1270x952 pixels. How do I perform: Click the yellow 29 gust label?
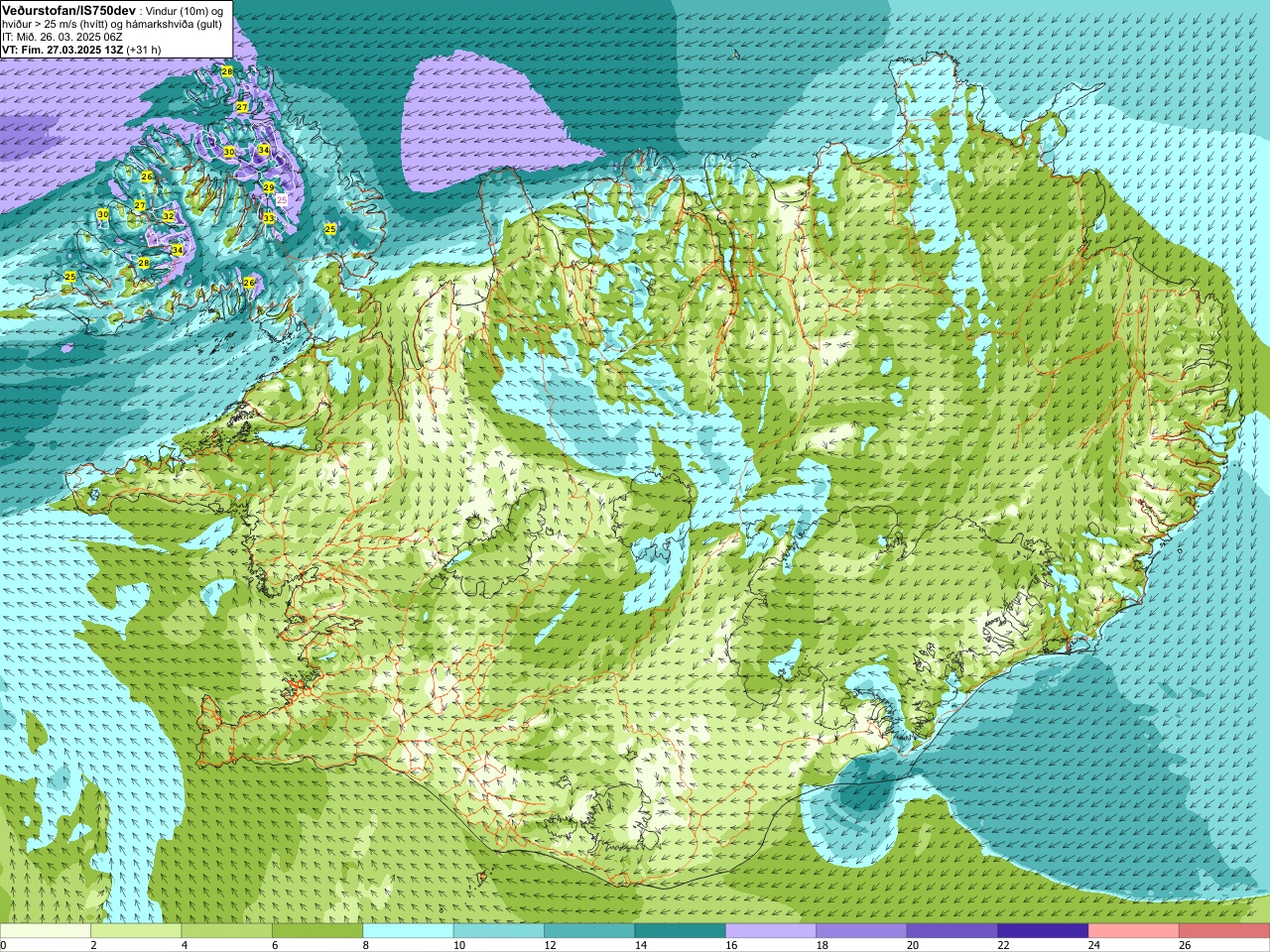pos(269,187)
